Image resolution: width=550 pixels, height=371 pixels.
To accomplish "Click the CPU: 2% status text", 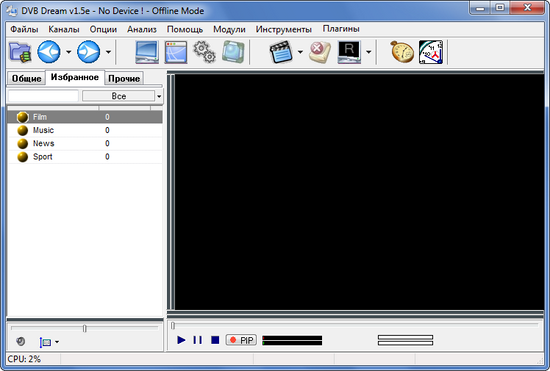I will [x=24, y=359].
